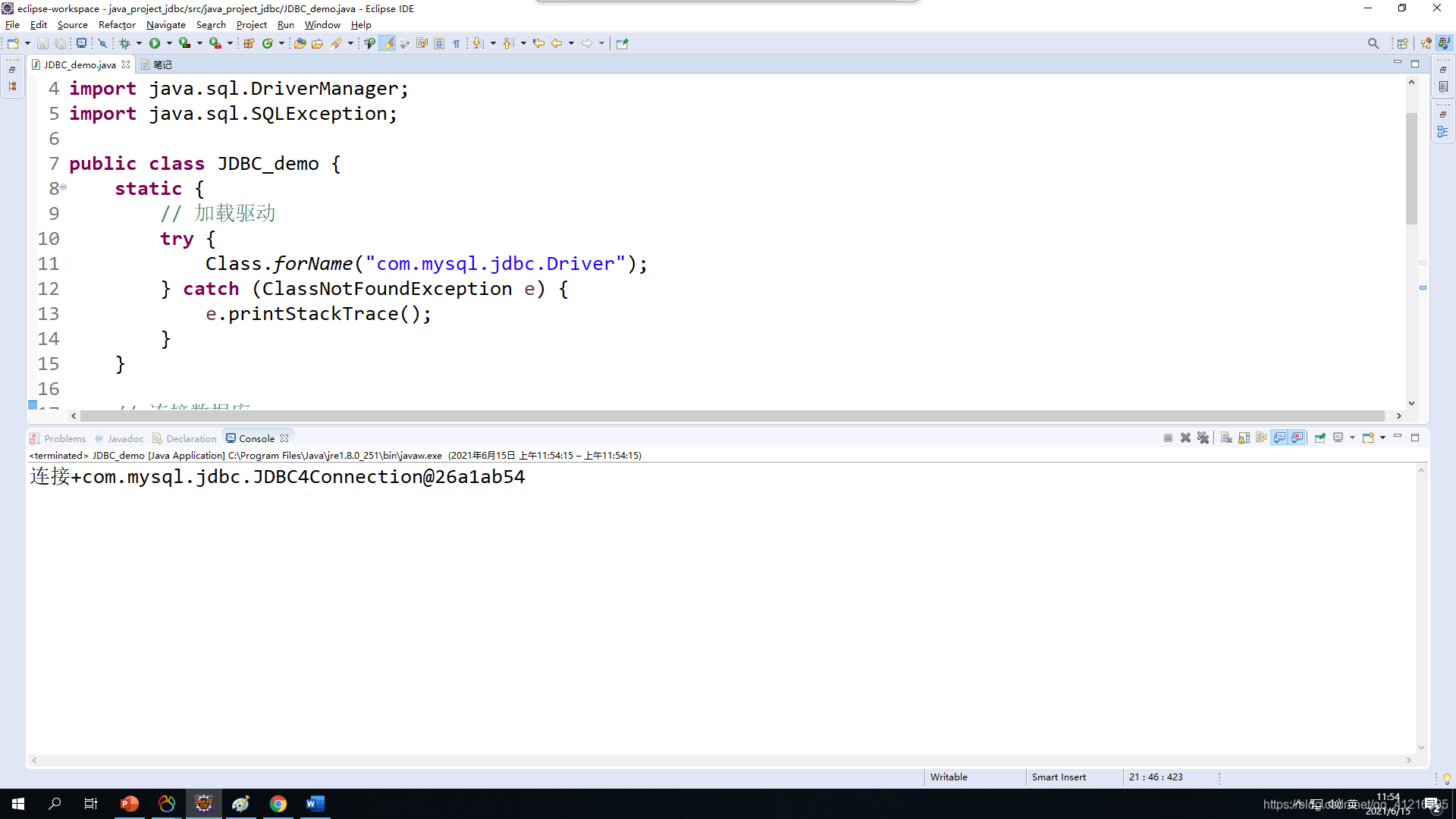Image resolution: width=1456 pixels, height=819 pixels.
Task: Run the JDBC_demo application
Action: click(x=155, y=43)
